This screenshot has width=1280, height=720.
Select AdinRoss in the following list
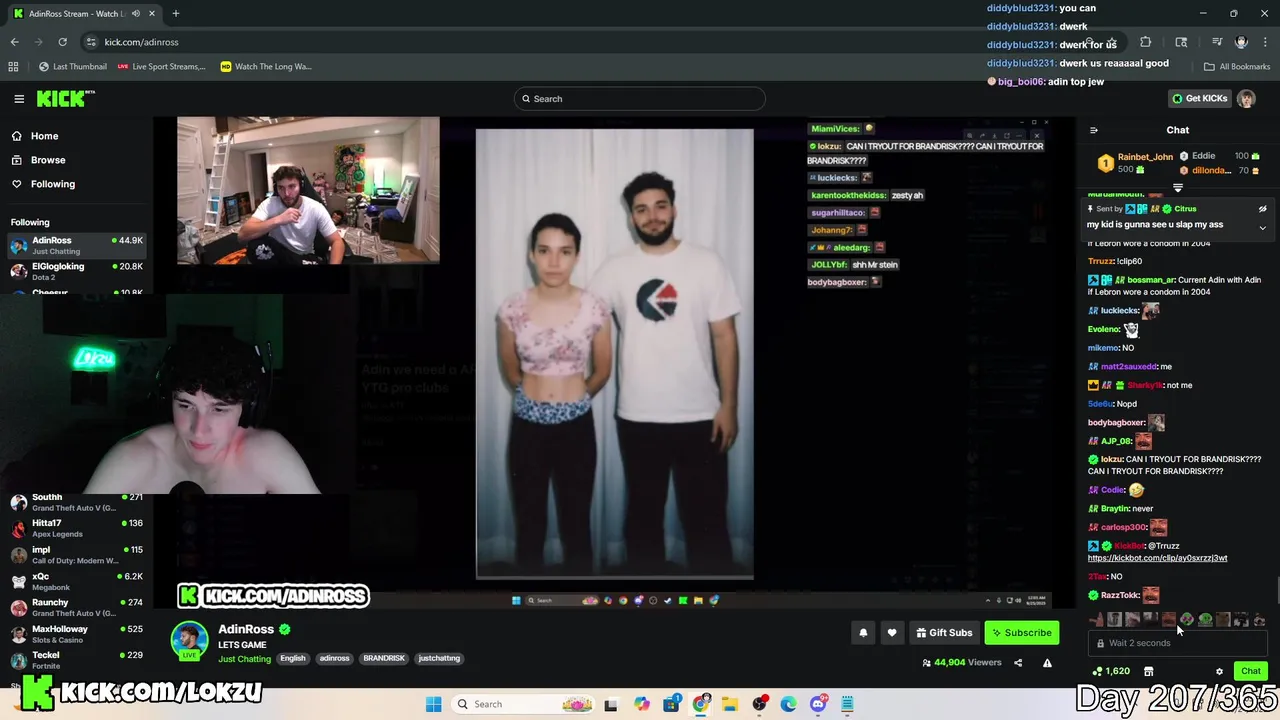point(76,245)
